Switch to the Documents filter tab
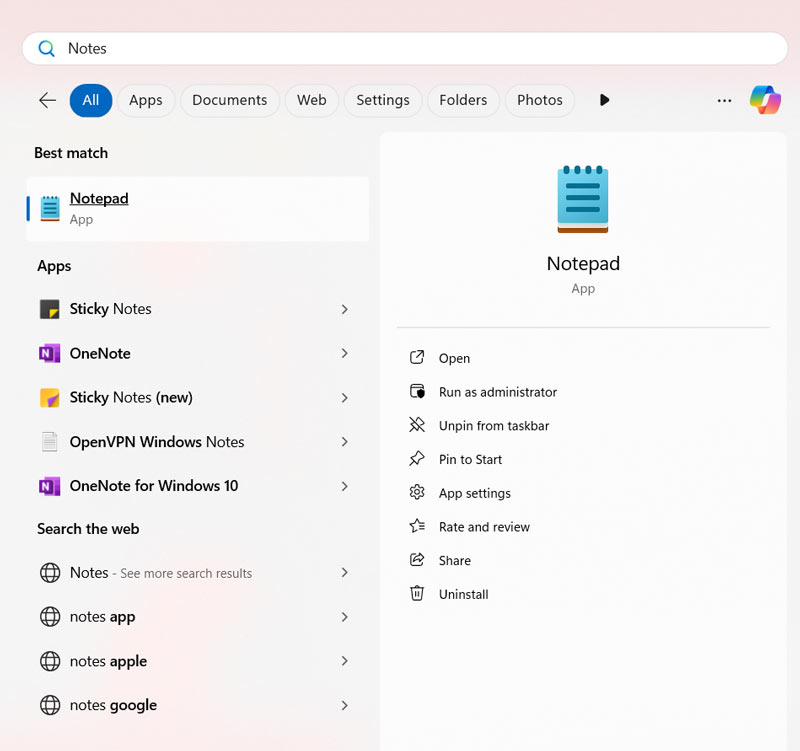 (x=230, y=100)
